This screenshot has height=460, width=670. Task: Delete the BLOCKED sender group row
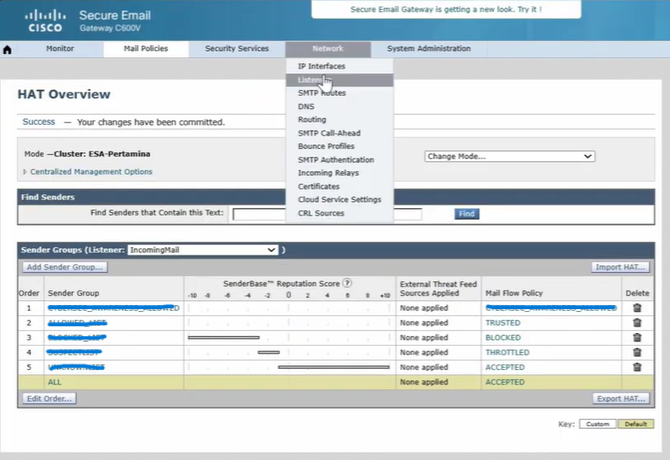(x=637, y=338)
